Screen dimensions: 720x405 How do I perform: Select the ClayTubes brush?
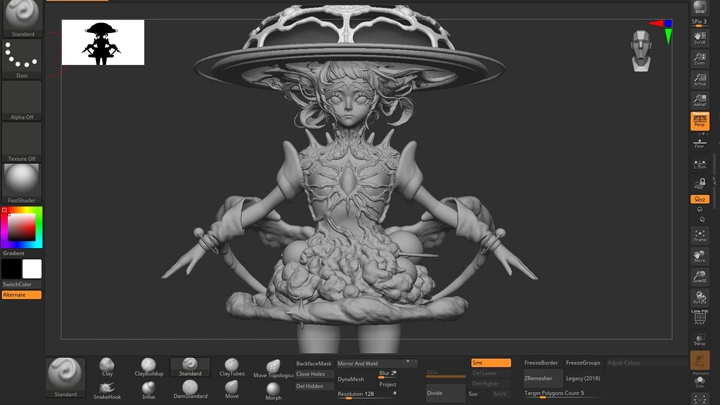(x=232, y=367)
